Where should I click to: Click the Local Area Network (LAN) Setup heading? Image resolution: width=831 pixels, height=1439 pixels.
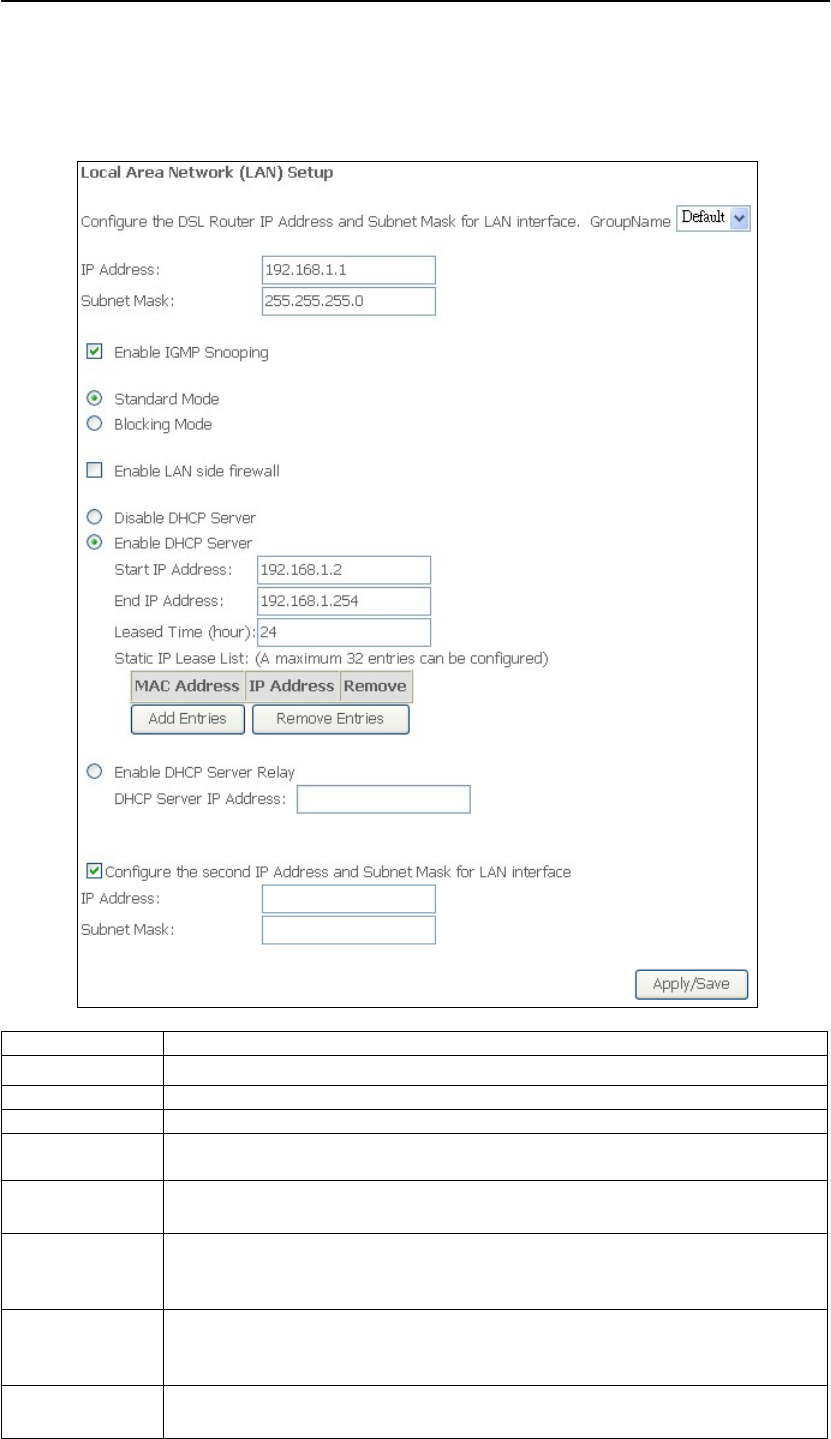(x=207, y=173)
